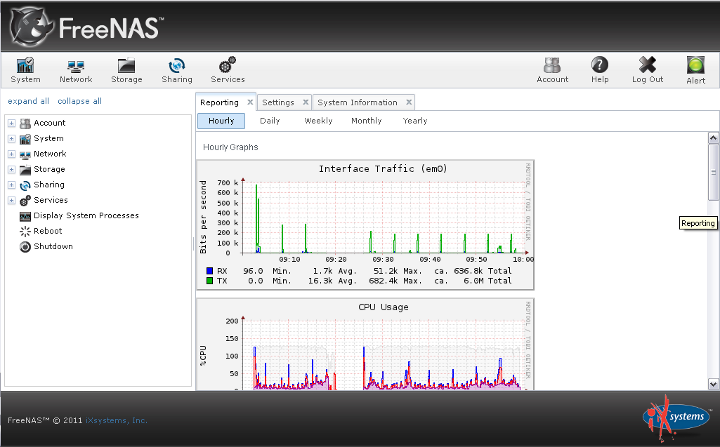This screenshot has width=720, height=447.
Task: Click the Shutdown power icon
Action: coord(25,247)
